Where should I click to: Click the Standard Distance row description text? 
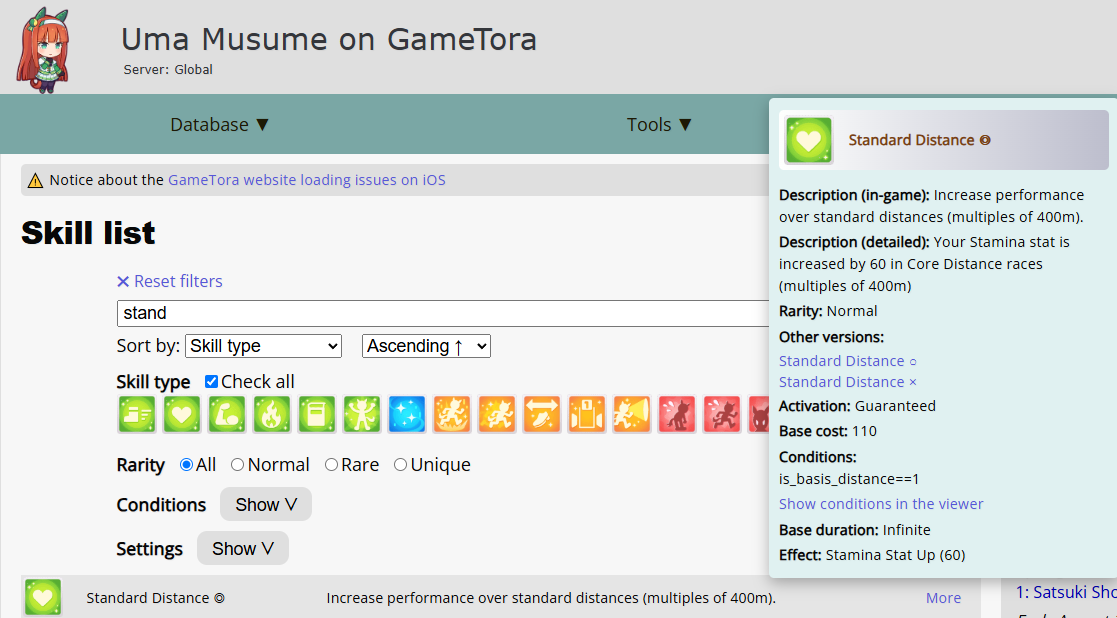[551, 598]
